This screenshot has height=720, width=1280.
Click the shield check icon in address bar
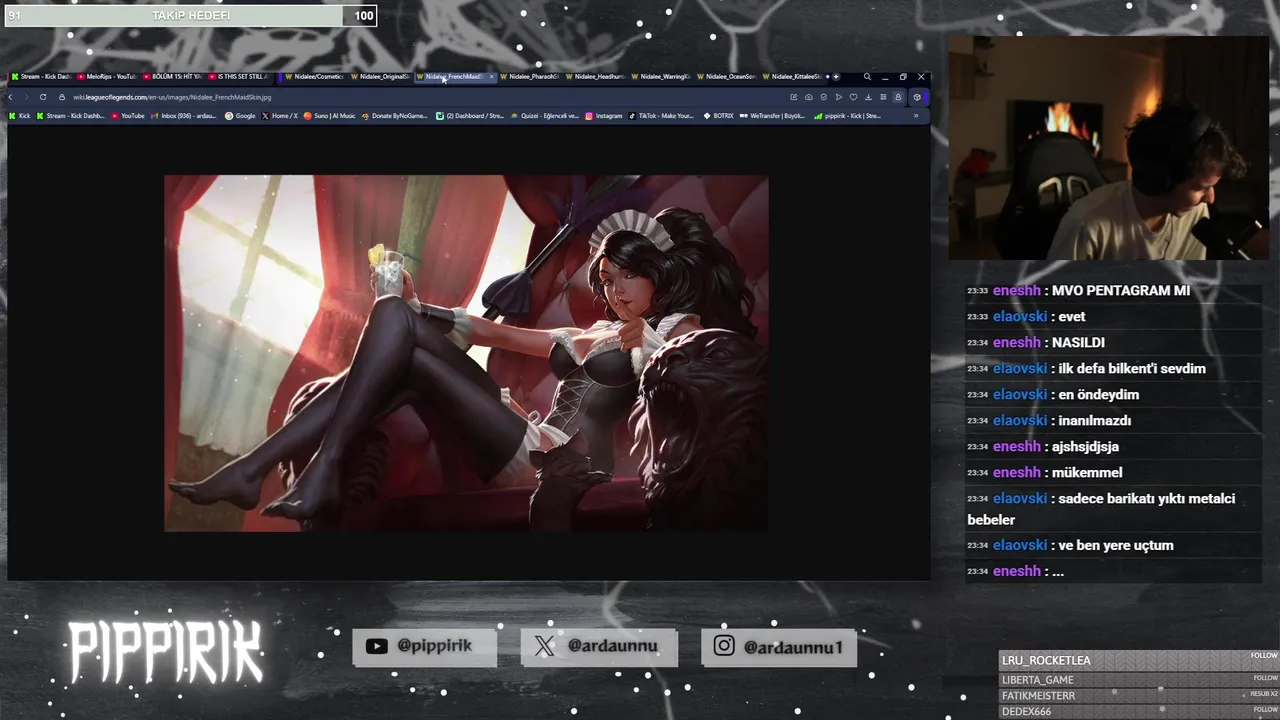823,97
